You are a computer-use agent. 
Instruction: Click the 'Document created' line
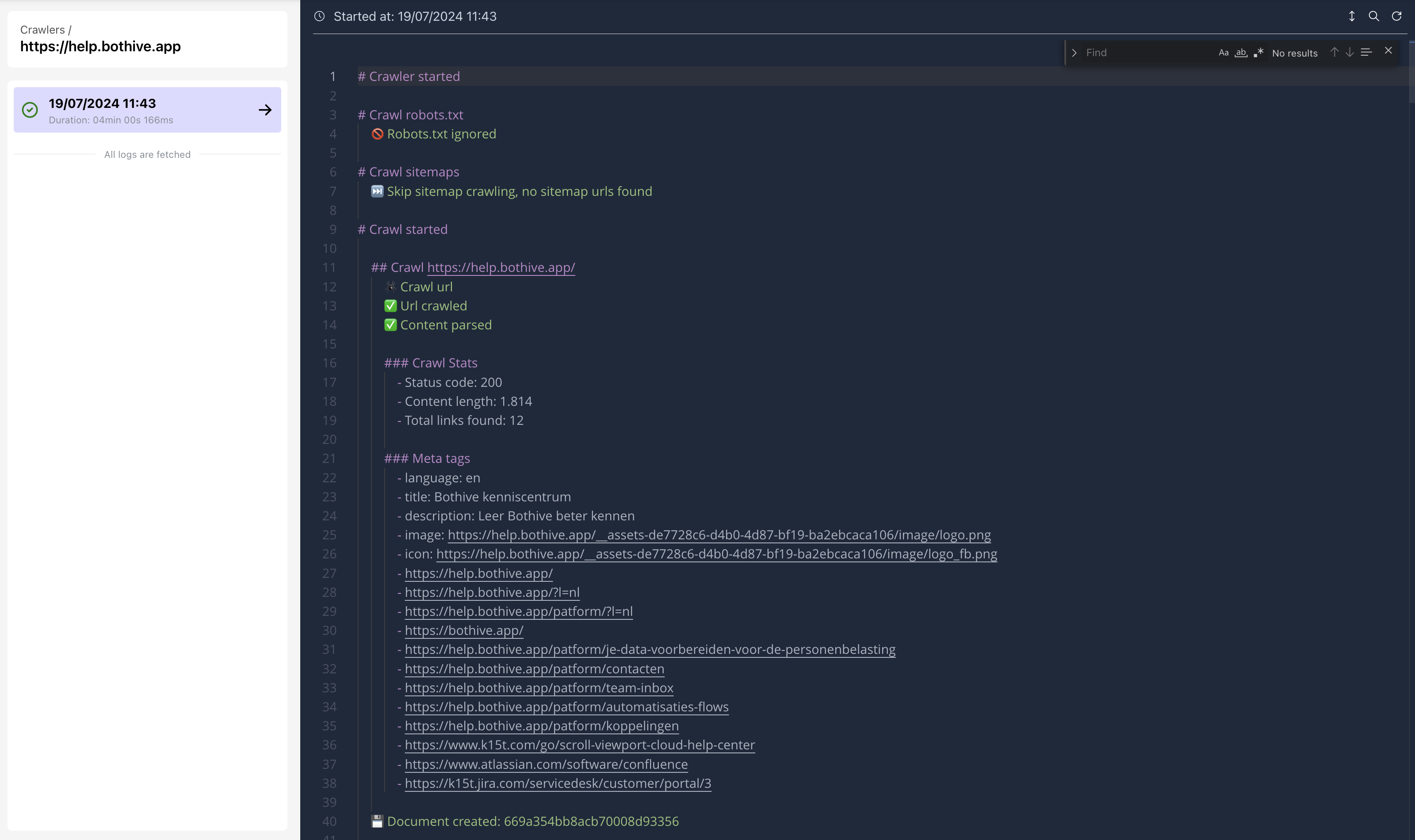click(x=525, y=821)
